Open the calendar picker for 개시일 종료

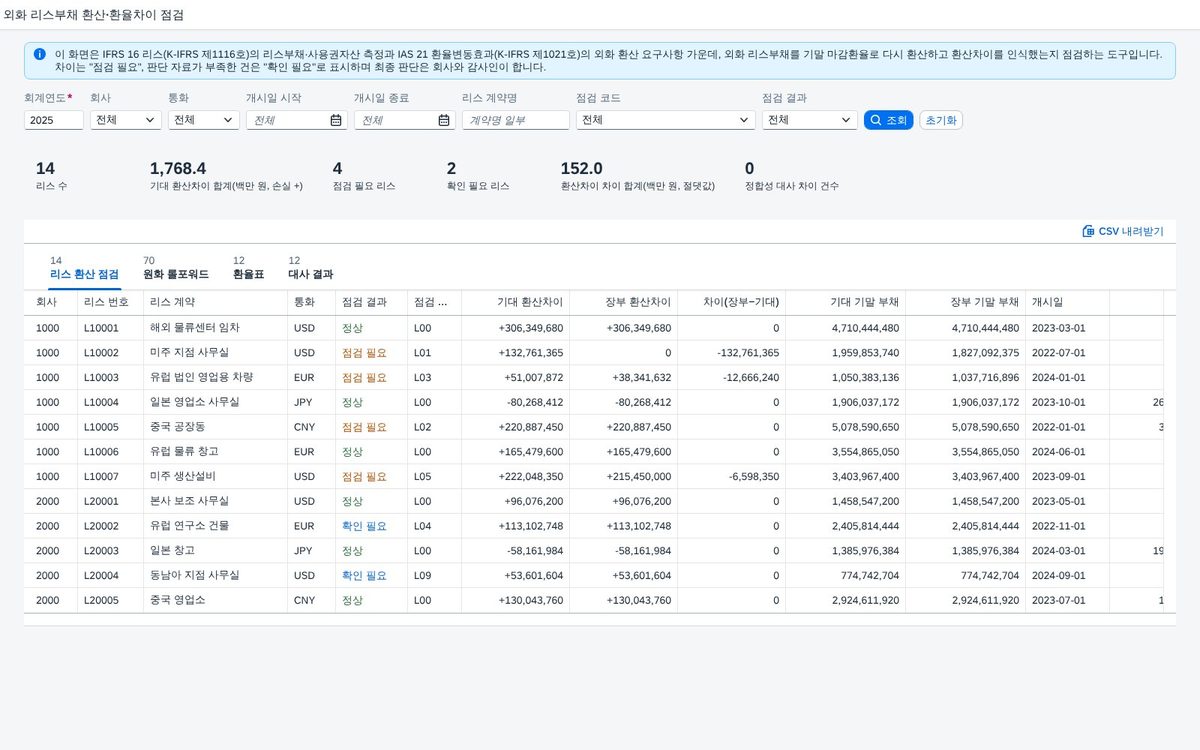pyautogui.click(x=444, y=120)
